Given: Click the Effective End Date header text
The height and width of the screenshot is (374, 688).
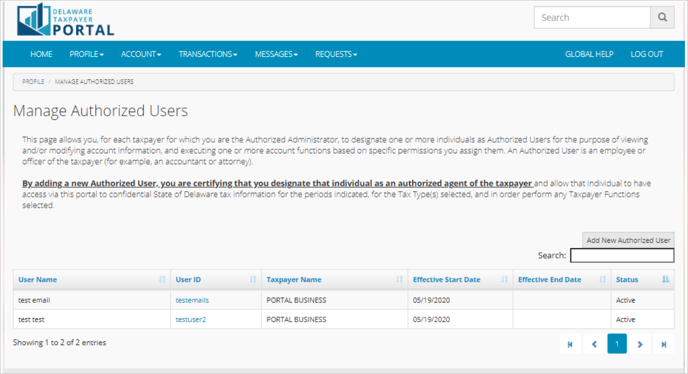Looking at the screenshot, I should pos(550,280).
